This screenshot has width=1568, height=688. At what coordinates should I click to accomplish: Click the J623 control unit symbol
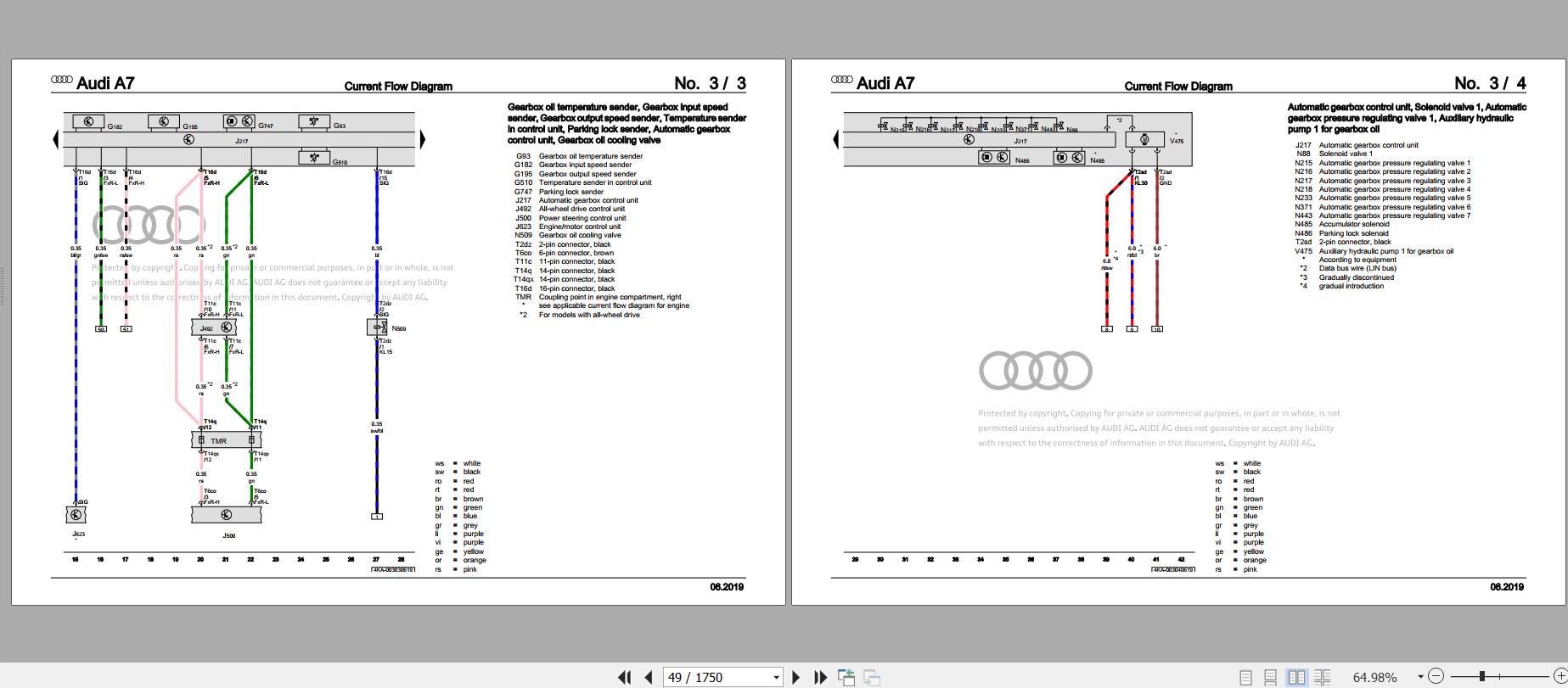pos(76,515)
